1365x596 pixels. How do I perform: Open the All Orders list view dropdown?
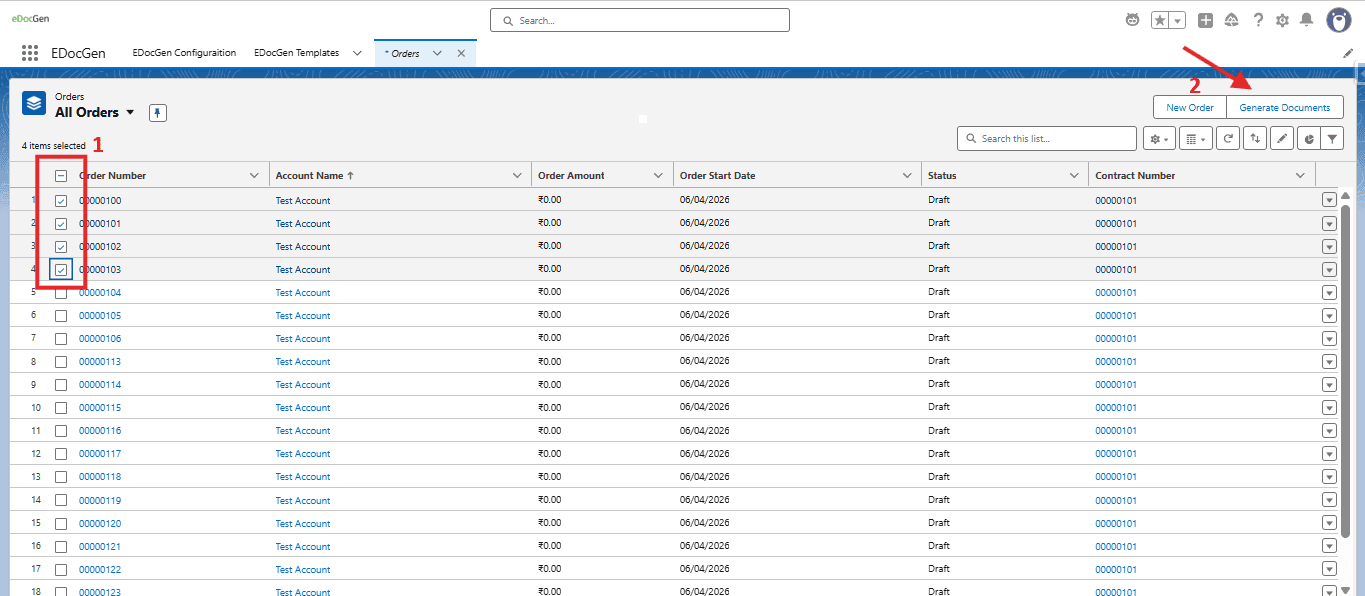point(130,113)
